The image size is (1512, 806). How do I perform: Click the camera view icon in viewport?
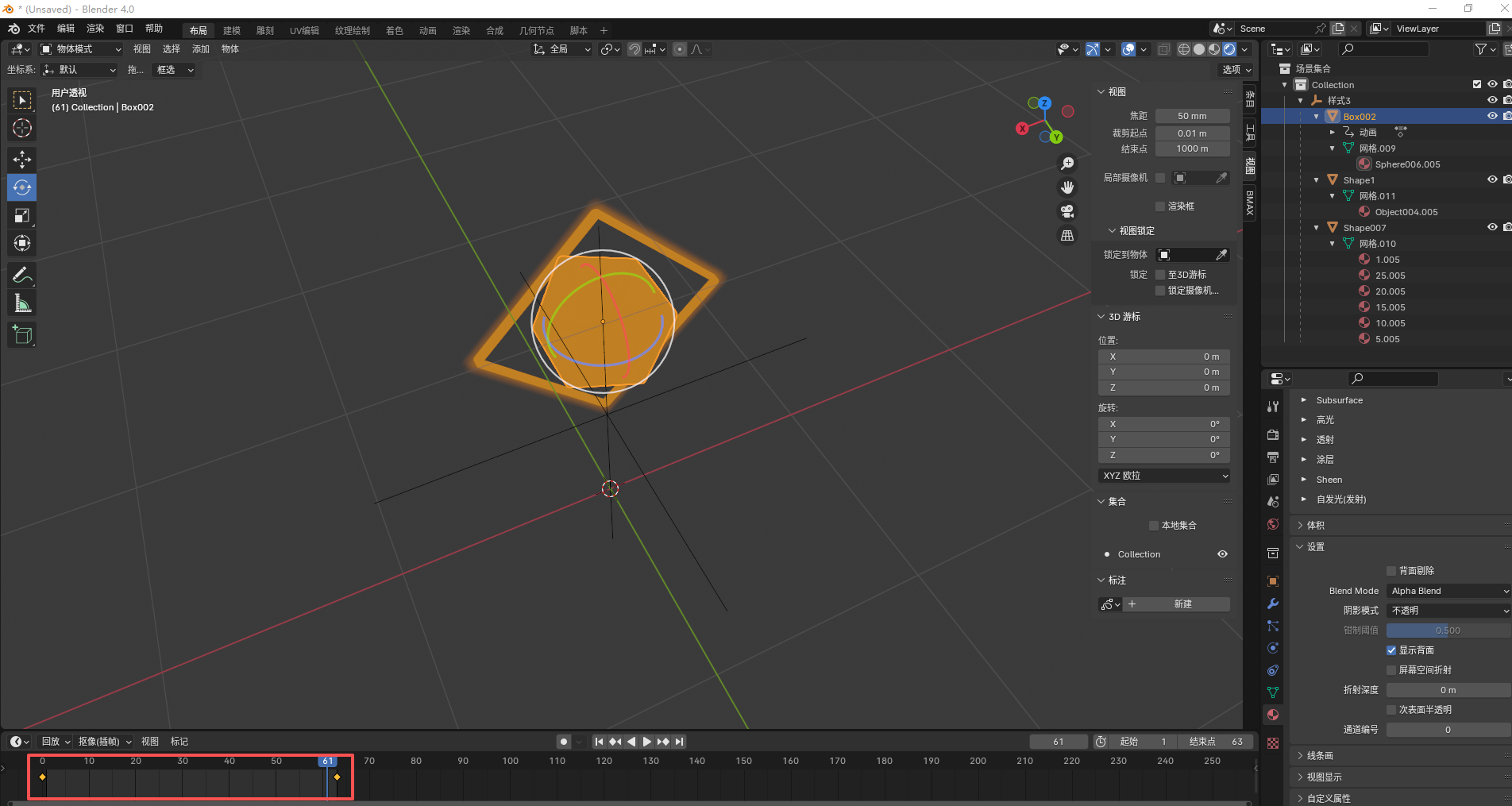1067,211
